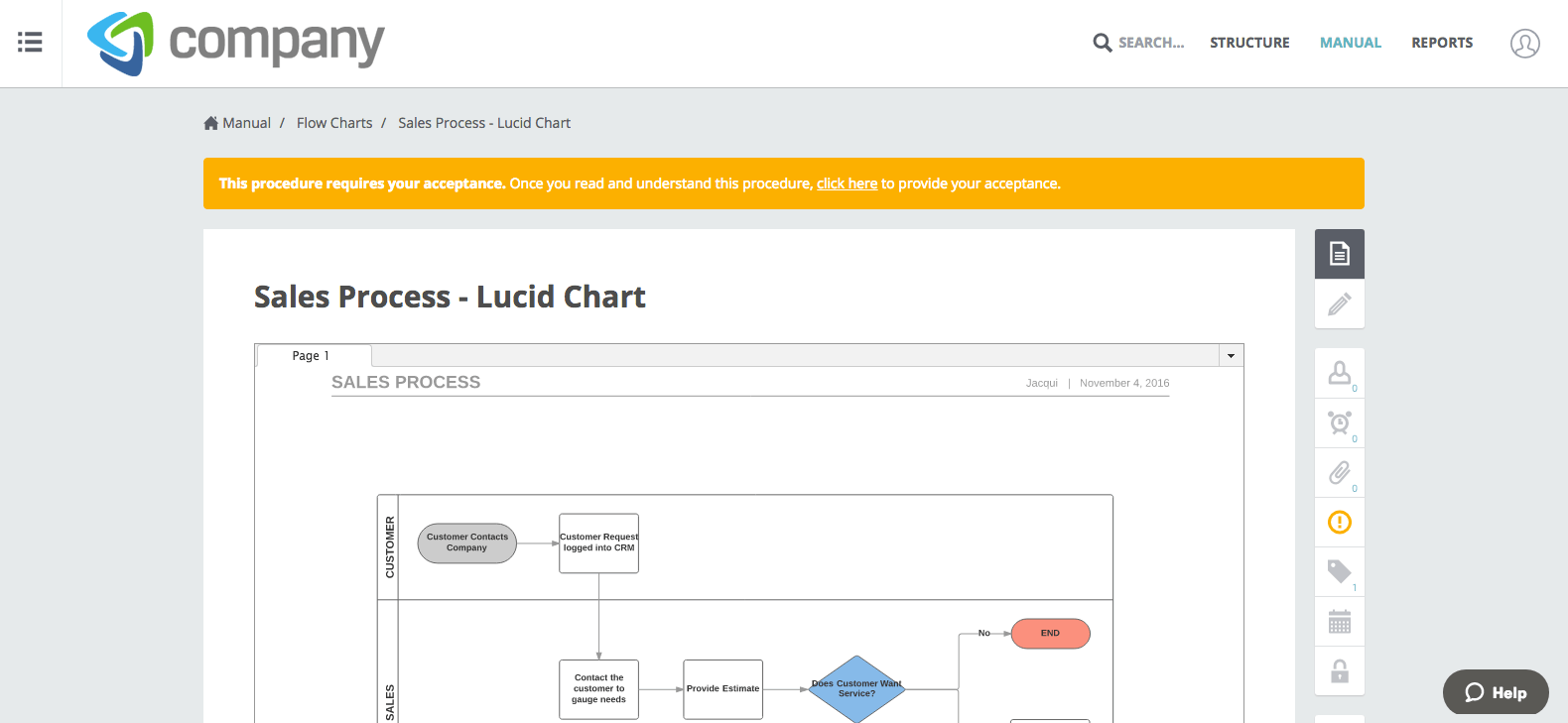The height and width of the screenshot is (723, 1568).
Task: Go to Flow Charts breadcrumb link
Action: 334,123
